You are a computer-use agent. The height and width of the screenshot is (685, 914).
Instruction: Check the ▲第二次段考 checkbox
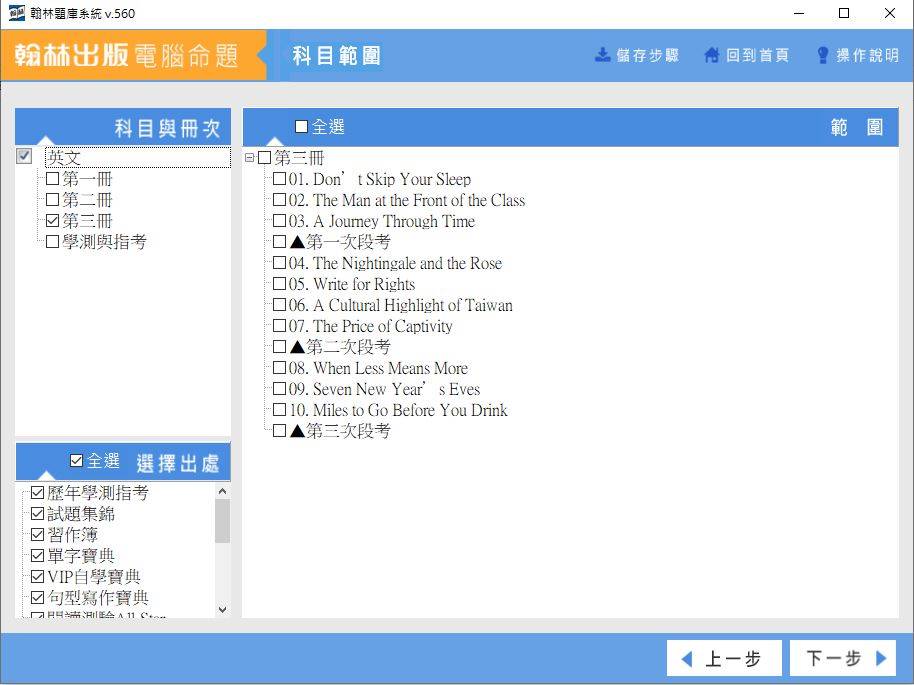[280, 346]
